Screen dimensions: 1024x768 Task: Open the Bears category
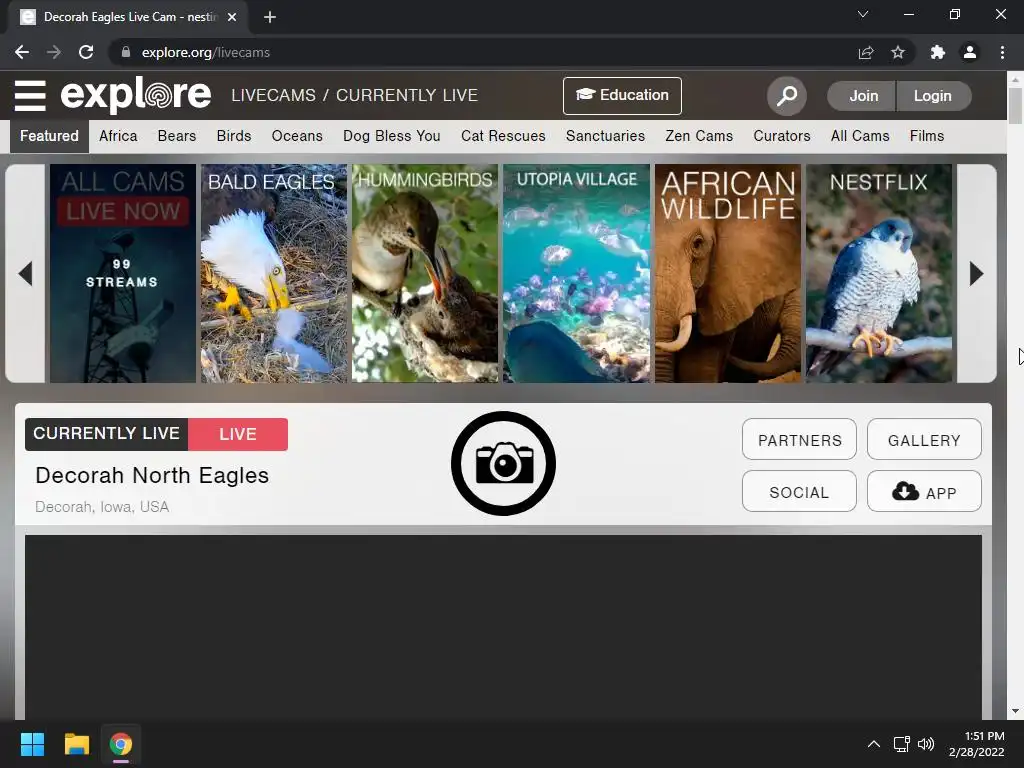click(176, 136)
